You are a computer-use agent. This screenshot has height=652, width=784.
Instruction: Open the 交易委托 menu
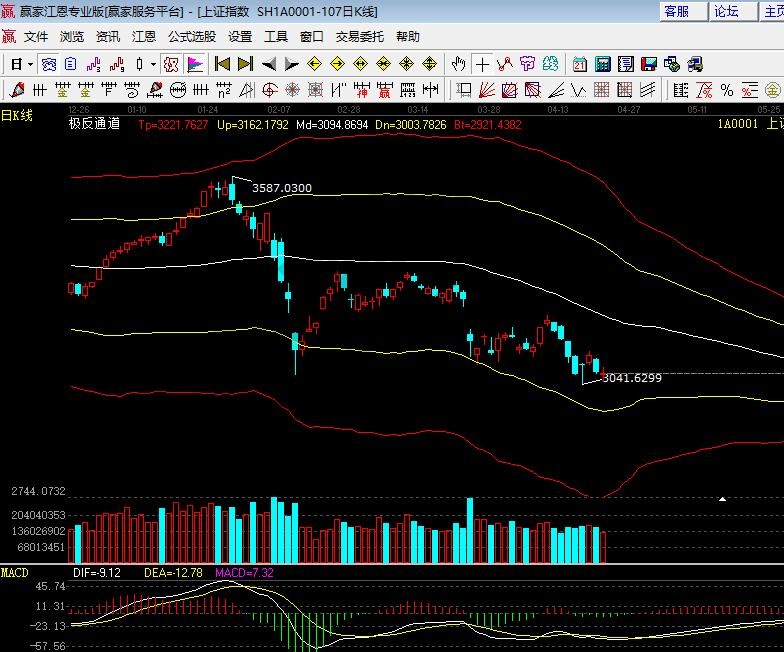tap(359, 37)
